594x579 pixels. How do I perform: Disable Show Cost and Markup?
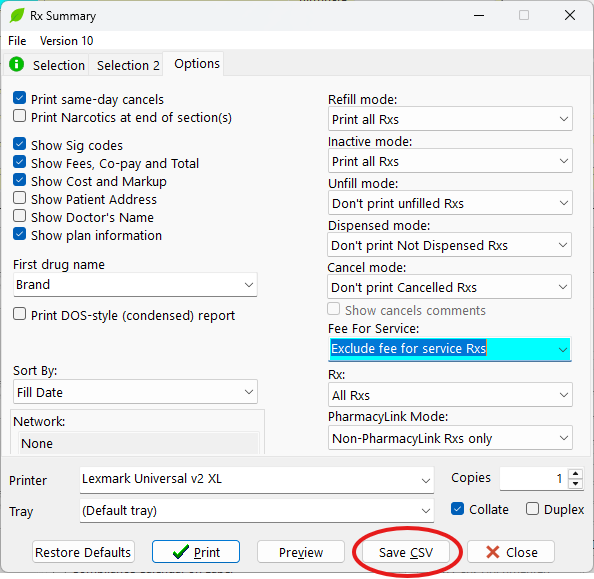click(x=19, y=180)
